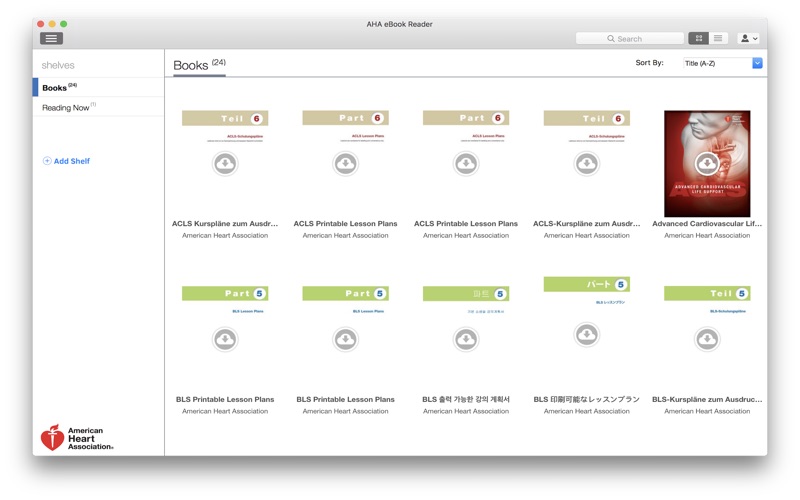The image size is (800, 500).
Task: Click the magnifier icon in Search
Action: (x=611, y=39)
